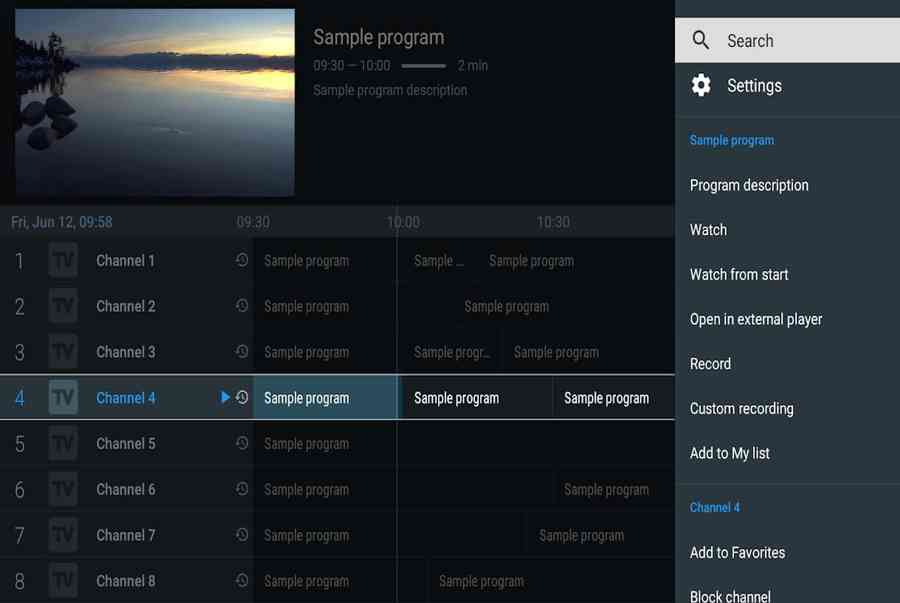This screenshot has height=603, width=900.
Task: Choose Add to My list
Action: pos(730,453)
